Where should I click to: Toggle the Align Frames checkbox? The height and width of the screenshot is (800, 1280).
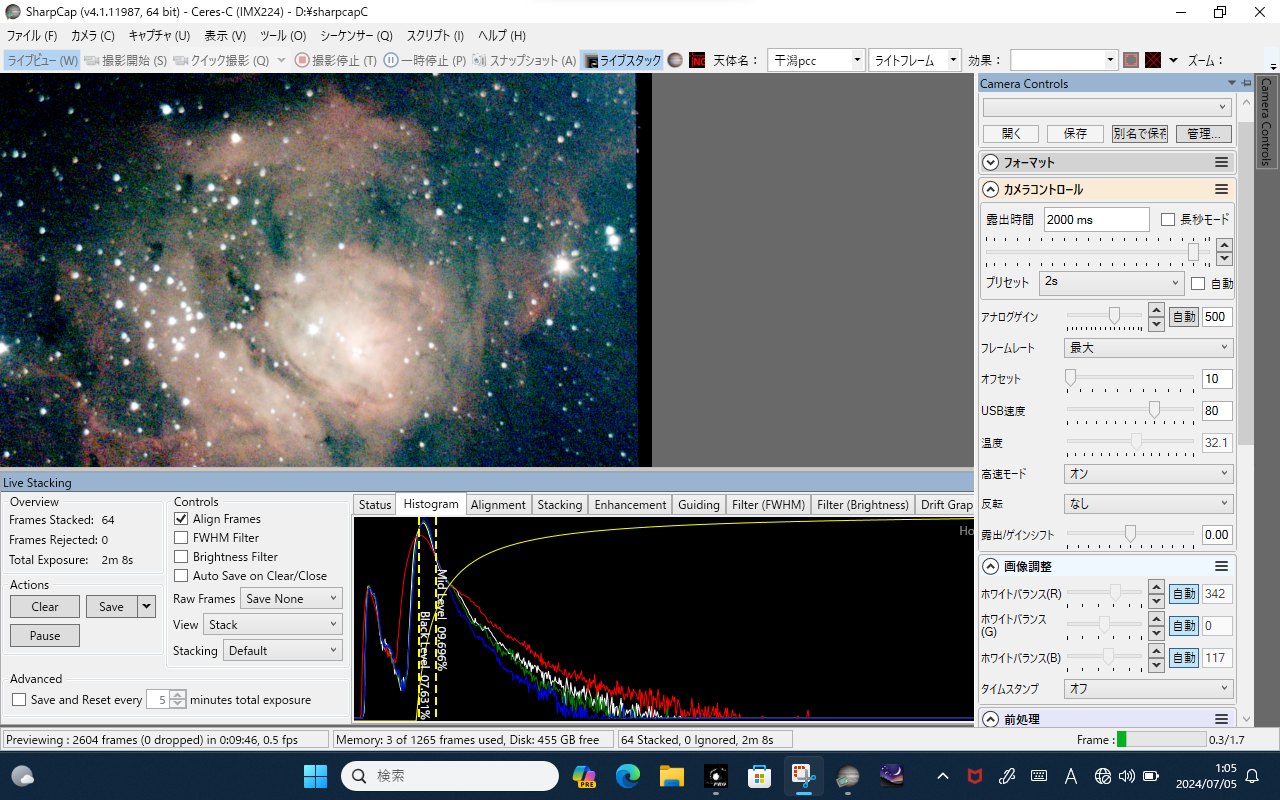point(181,519)
